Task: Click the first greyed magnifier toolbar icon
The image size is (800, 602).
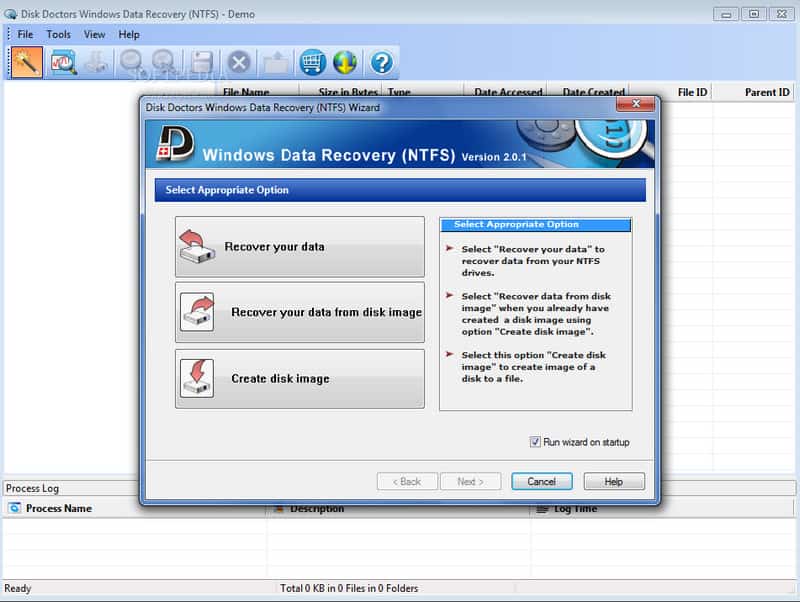Action: (x=132, y=62)
